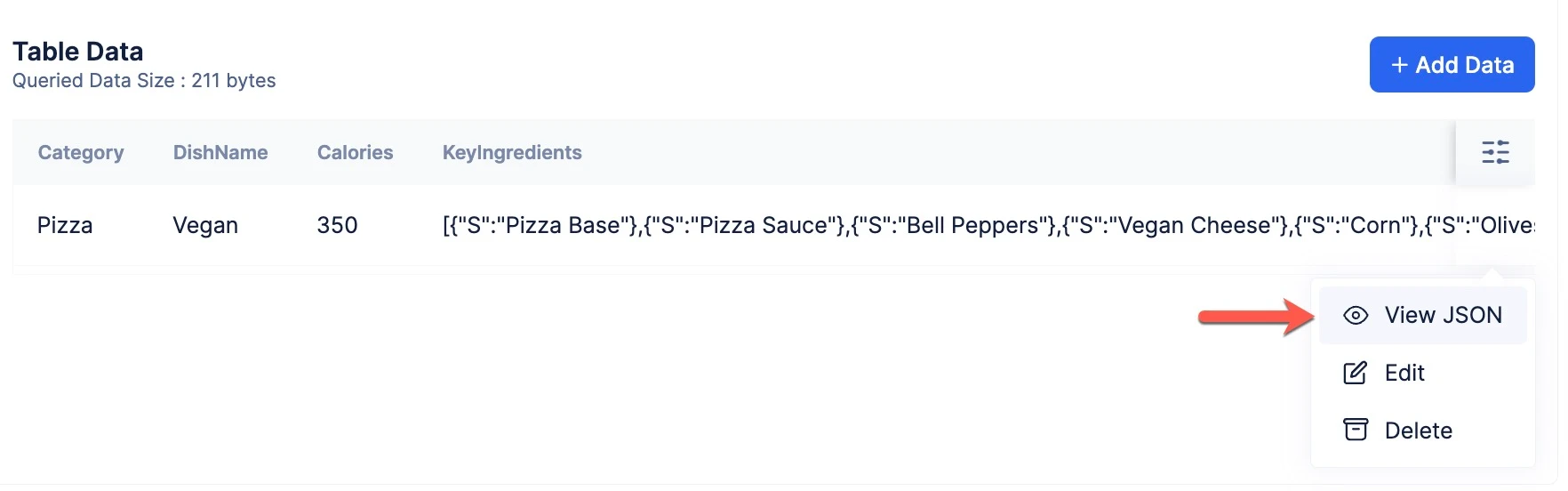This screenshot has width=1568, height=491.
Task: Click the KeyIngredients JSON value cell
Action: tap(988, 225)
